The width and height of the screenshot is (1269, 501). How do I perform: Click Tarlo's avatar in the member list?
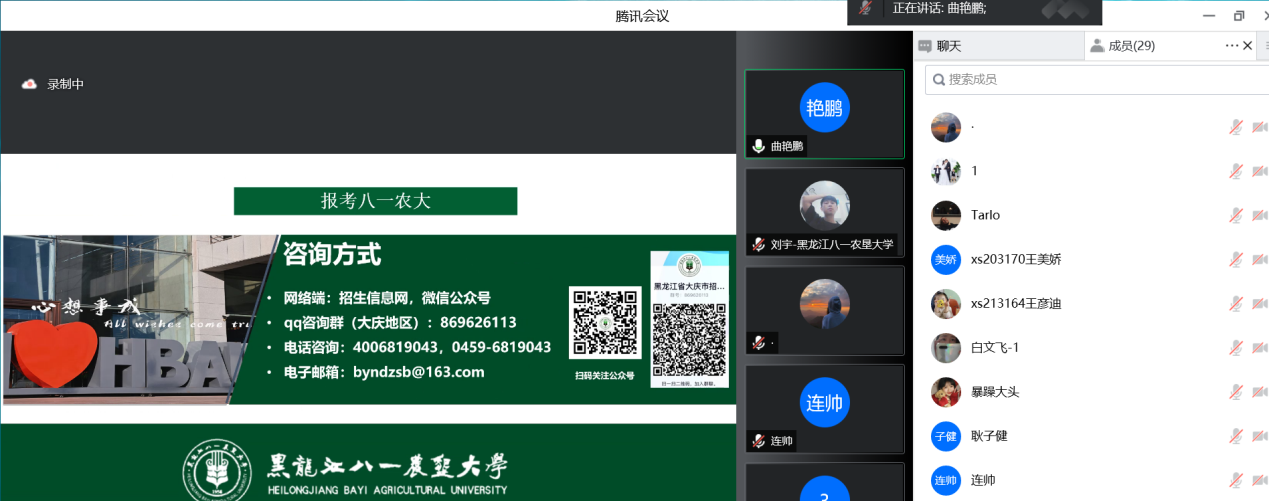pyautogui.click(x=945, y=215)
